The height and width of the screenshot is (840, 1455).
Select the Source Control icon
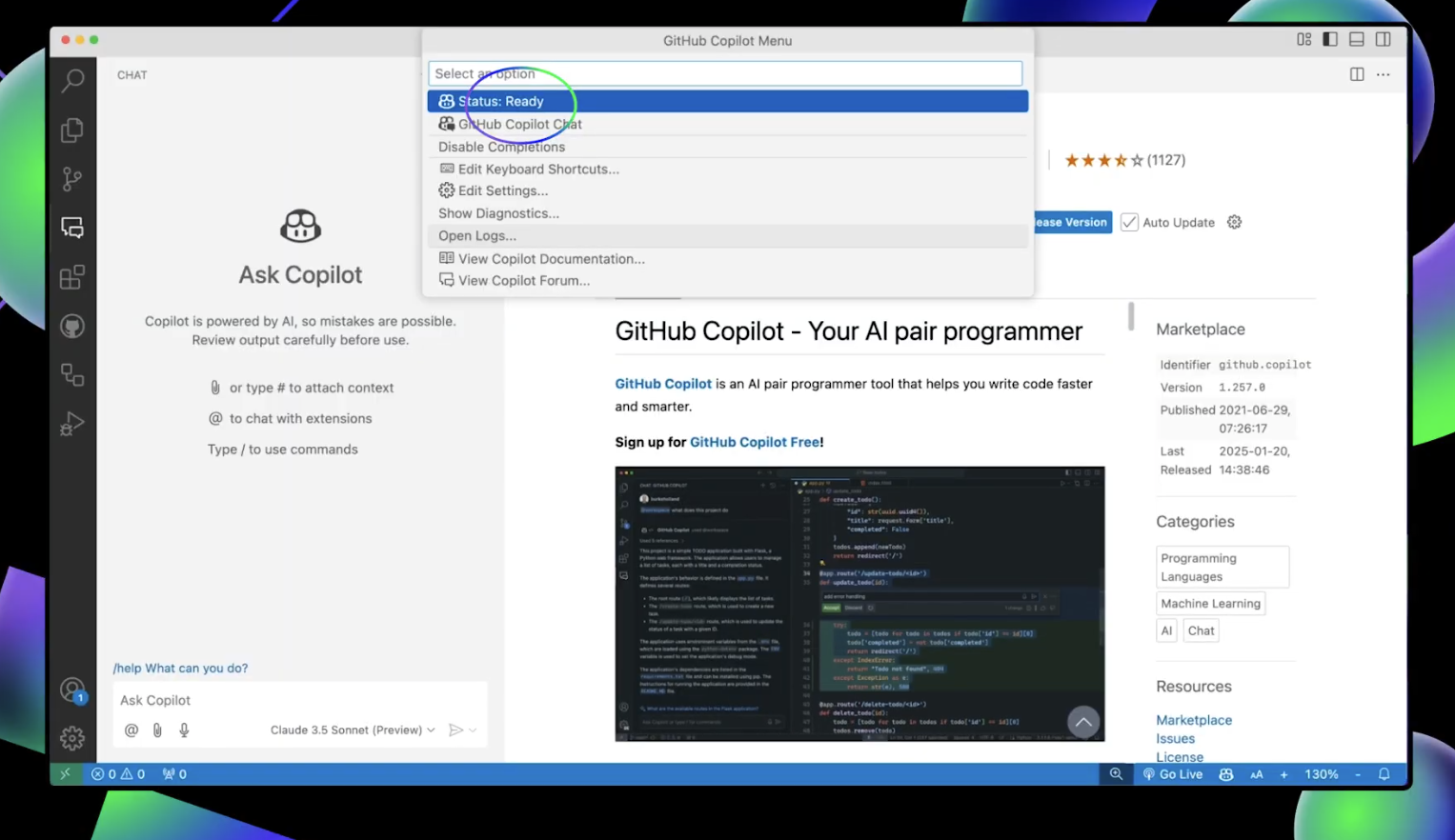click(72, 179)
